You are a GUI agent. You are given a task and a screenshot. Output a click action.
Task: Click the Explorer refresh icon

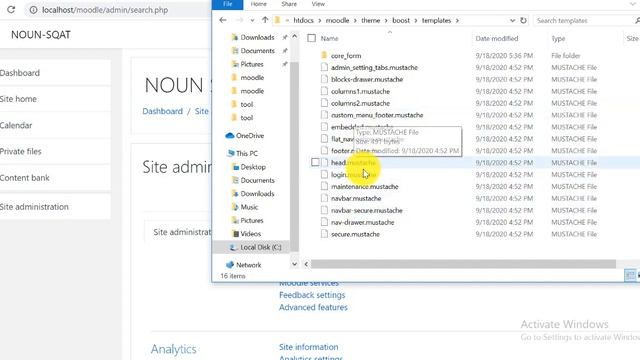523,20
